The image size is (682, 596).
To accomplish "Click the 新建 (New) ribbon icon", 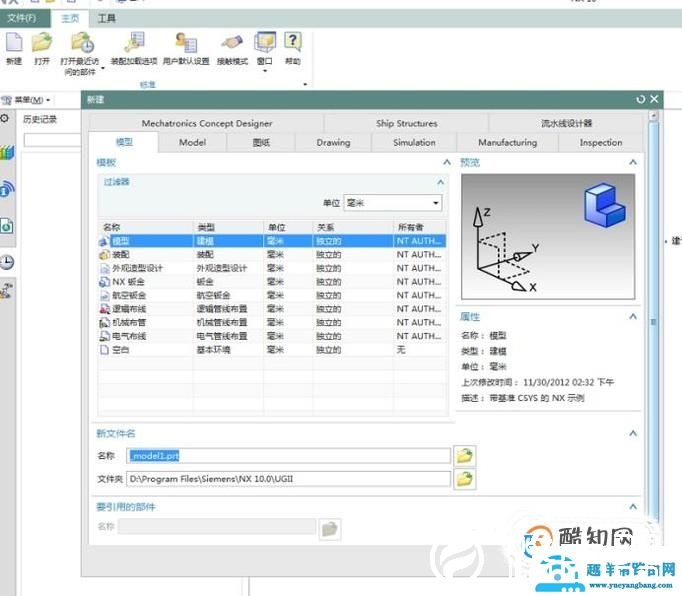I will pos(14,43).
